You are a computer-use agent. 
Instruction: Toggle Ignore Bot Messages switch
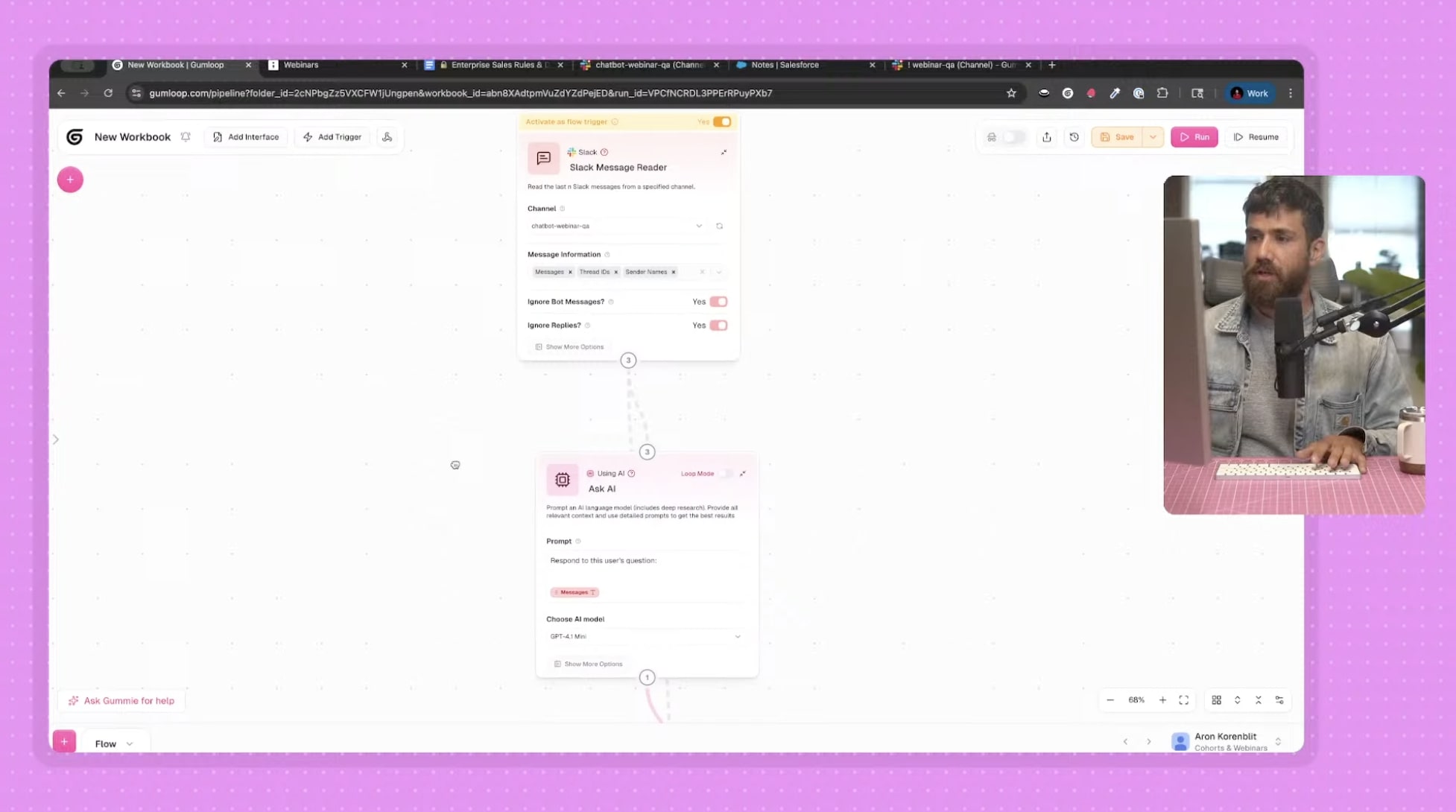718,302
